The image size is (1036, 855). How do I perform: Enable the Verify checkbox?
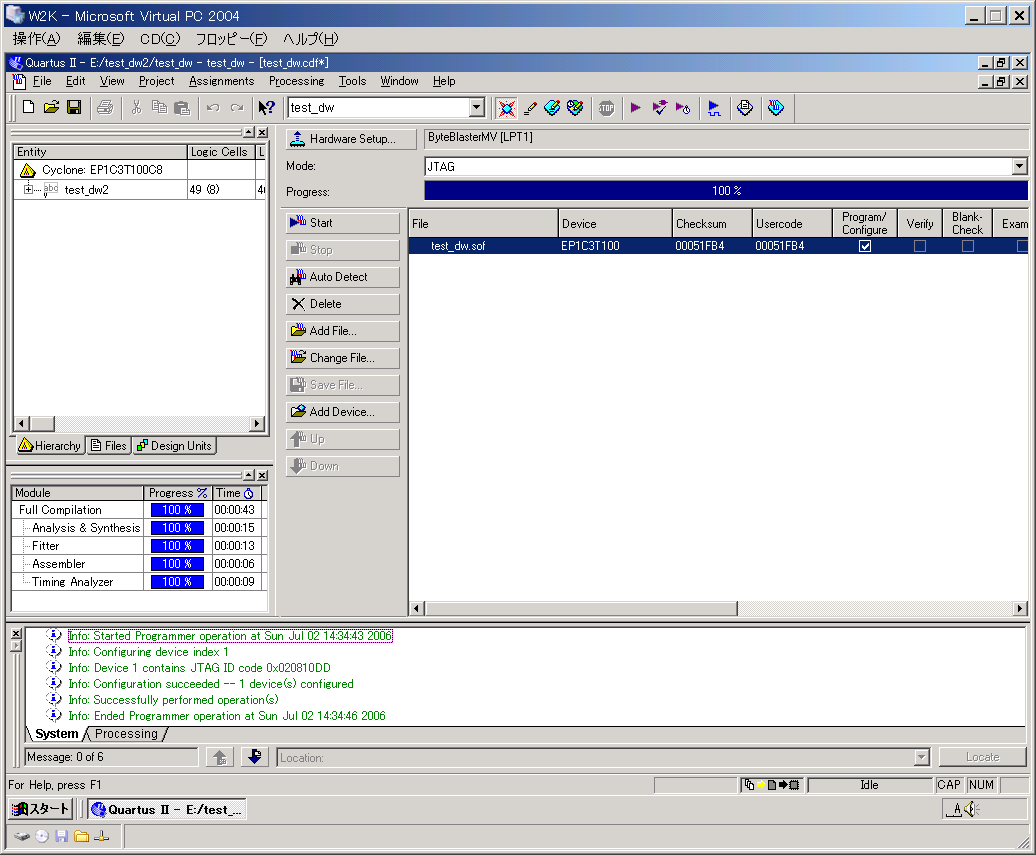pyautogui.click(x=919, y=245)
